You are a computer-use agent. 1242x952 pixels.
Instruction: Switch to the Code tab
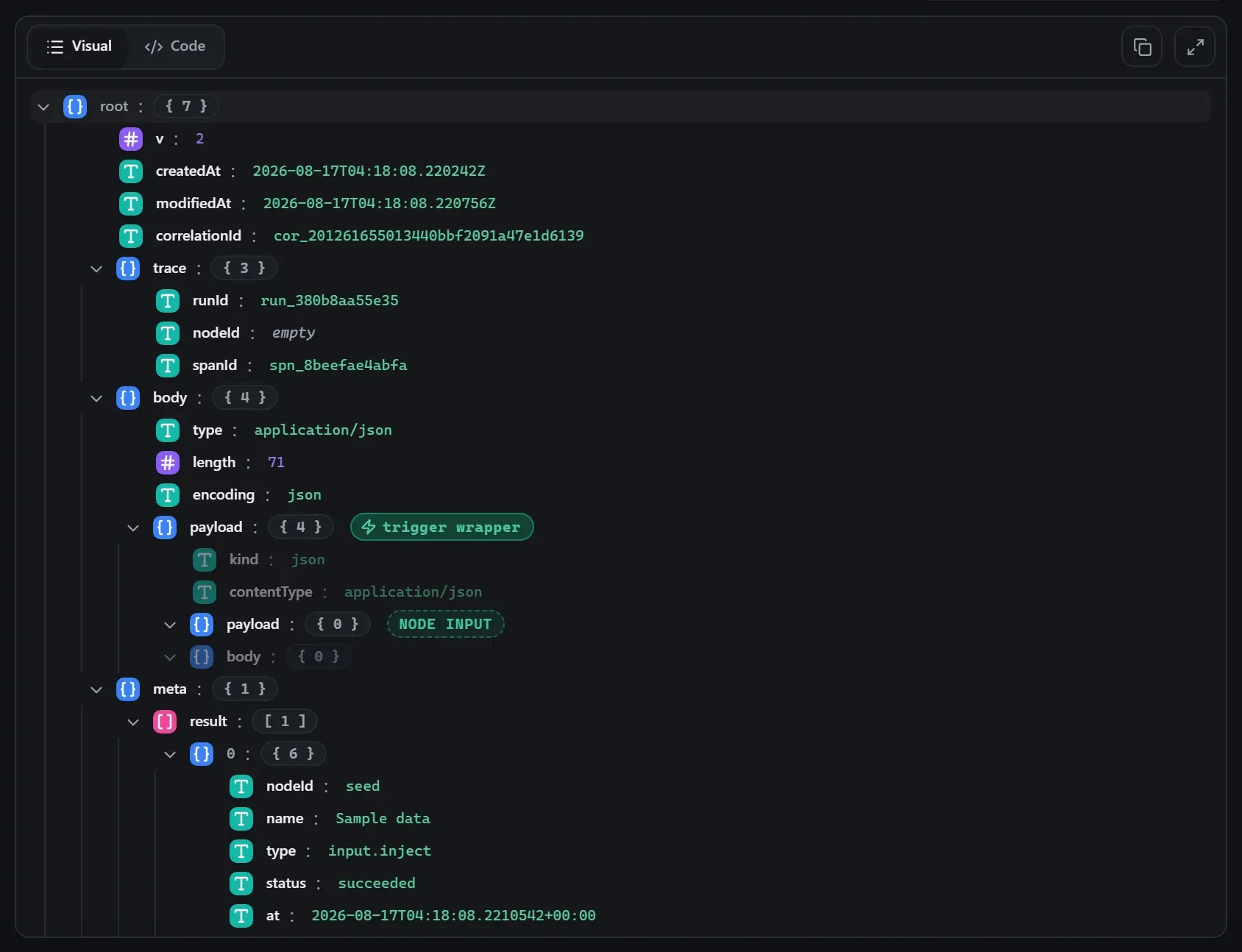[174, 46]
